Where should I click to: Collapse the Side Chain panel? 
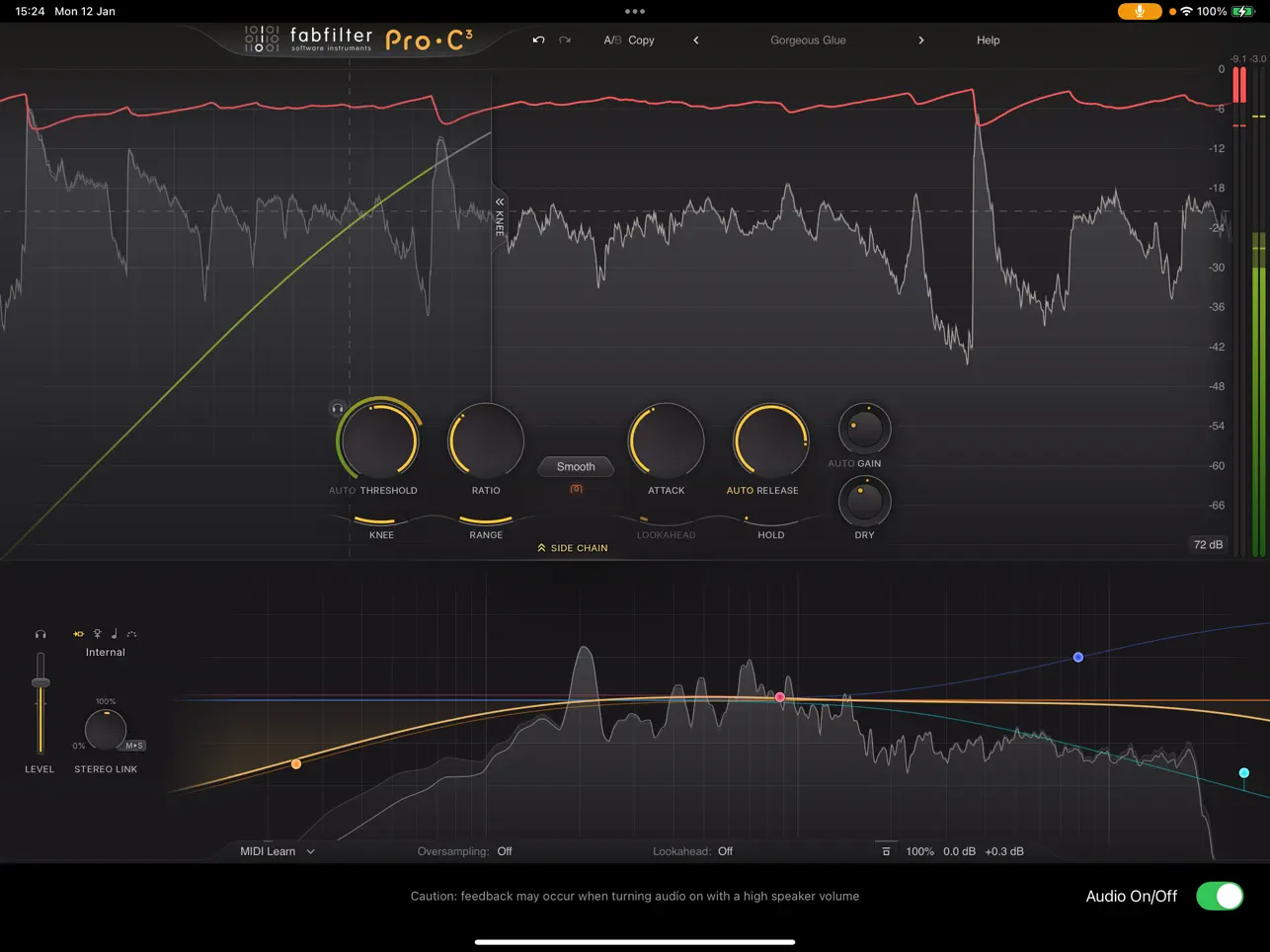[572, 547]
